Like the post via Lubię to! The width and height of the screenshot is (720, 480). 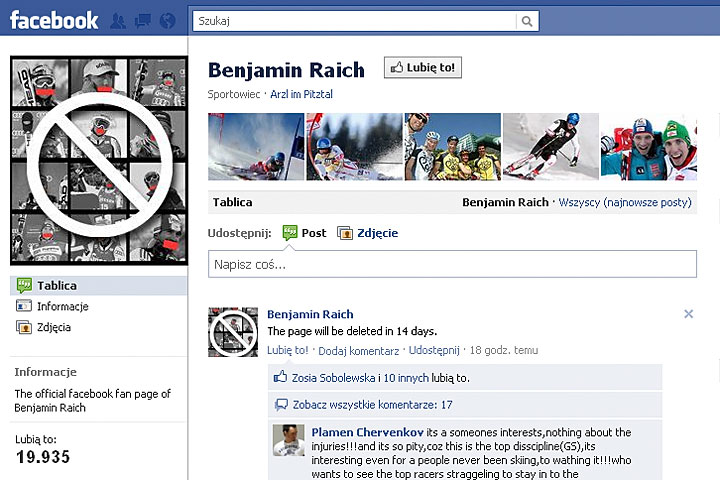click(288, 350)
